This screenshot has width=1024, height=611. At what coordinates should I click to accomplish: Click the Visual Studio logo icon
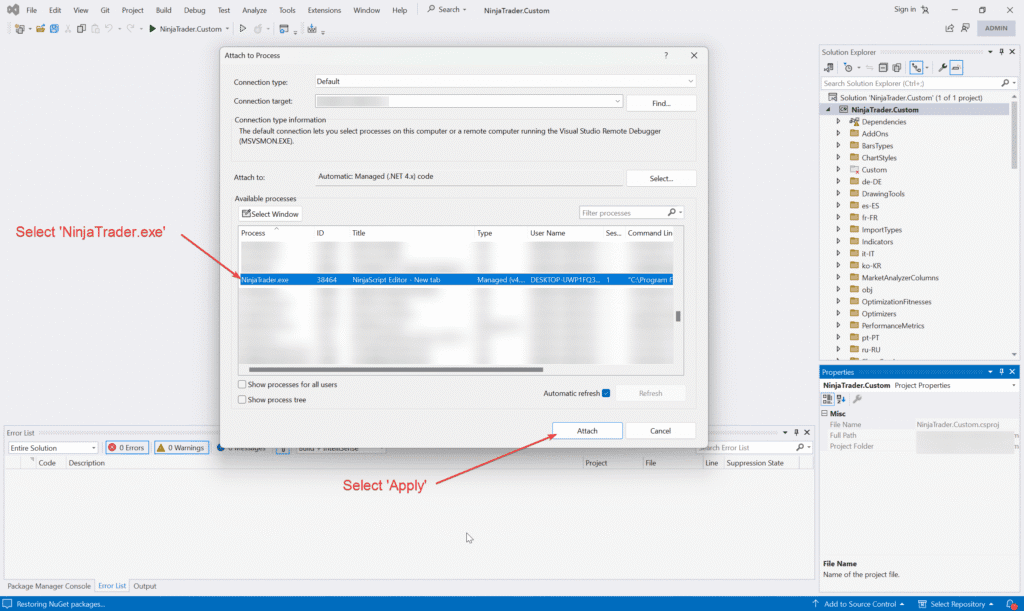[13, 10]
